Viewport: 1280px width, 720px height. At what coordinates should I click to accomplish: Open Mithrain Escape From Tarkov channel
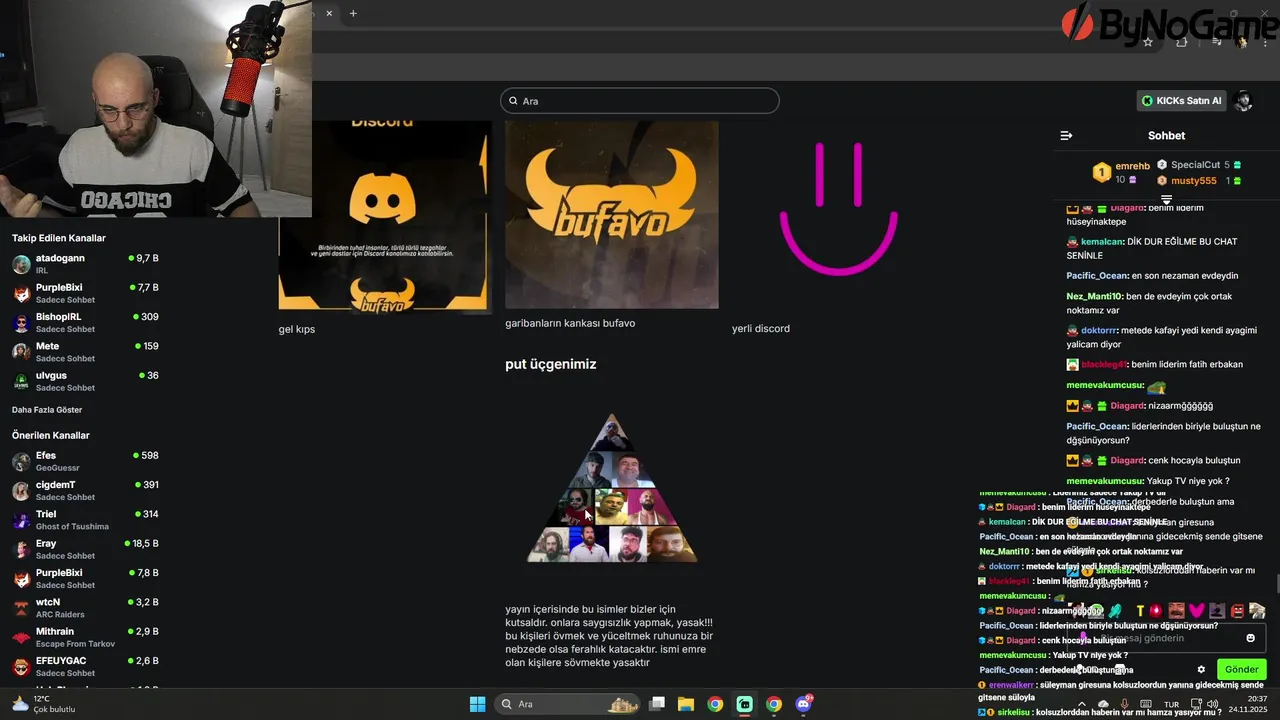tap(88, 637)
